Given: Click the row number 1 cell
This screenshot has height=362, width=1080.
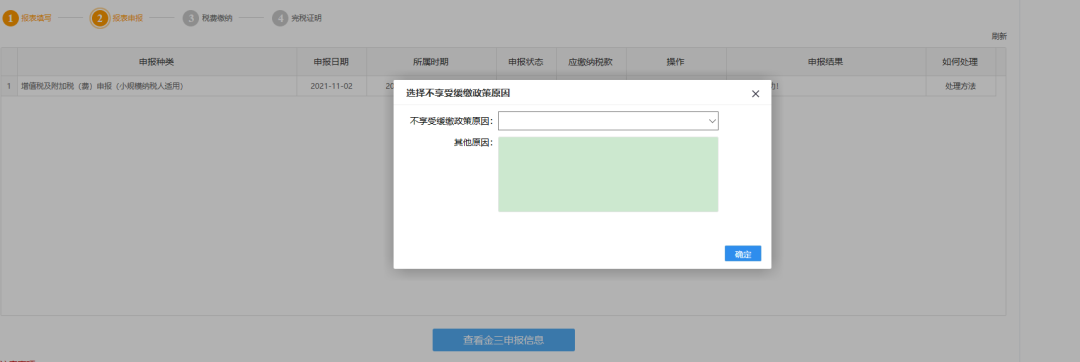Looking at the screenshot, I should click(x=9, y=86).
